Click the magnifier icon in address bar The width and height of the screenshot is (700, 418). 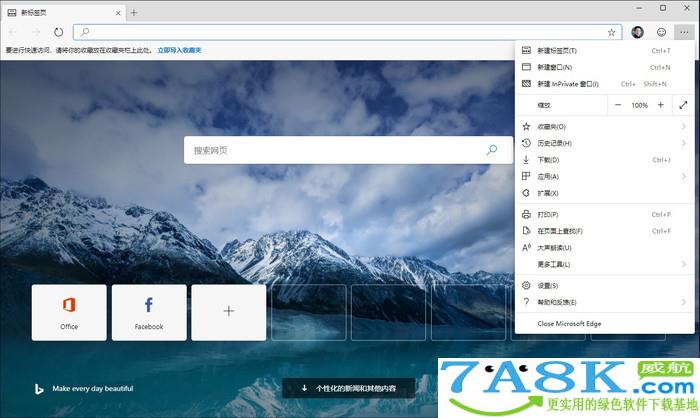tap(84, 32)
